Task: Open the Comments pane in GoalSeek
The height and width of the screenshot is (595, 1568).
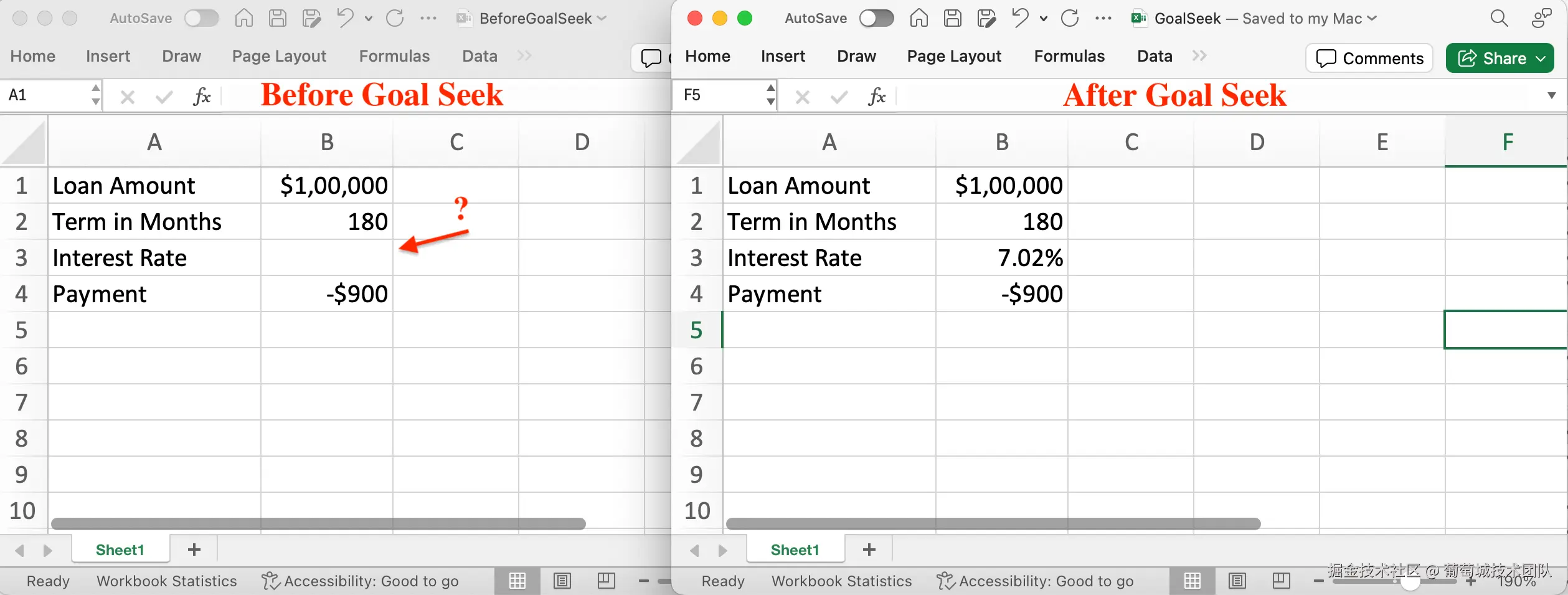Action: coord(1369,58)
